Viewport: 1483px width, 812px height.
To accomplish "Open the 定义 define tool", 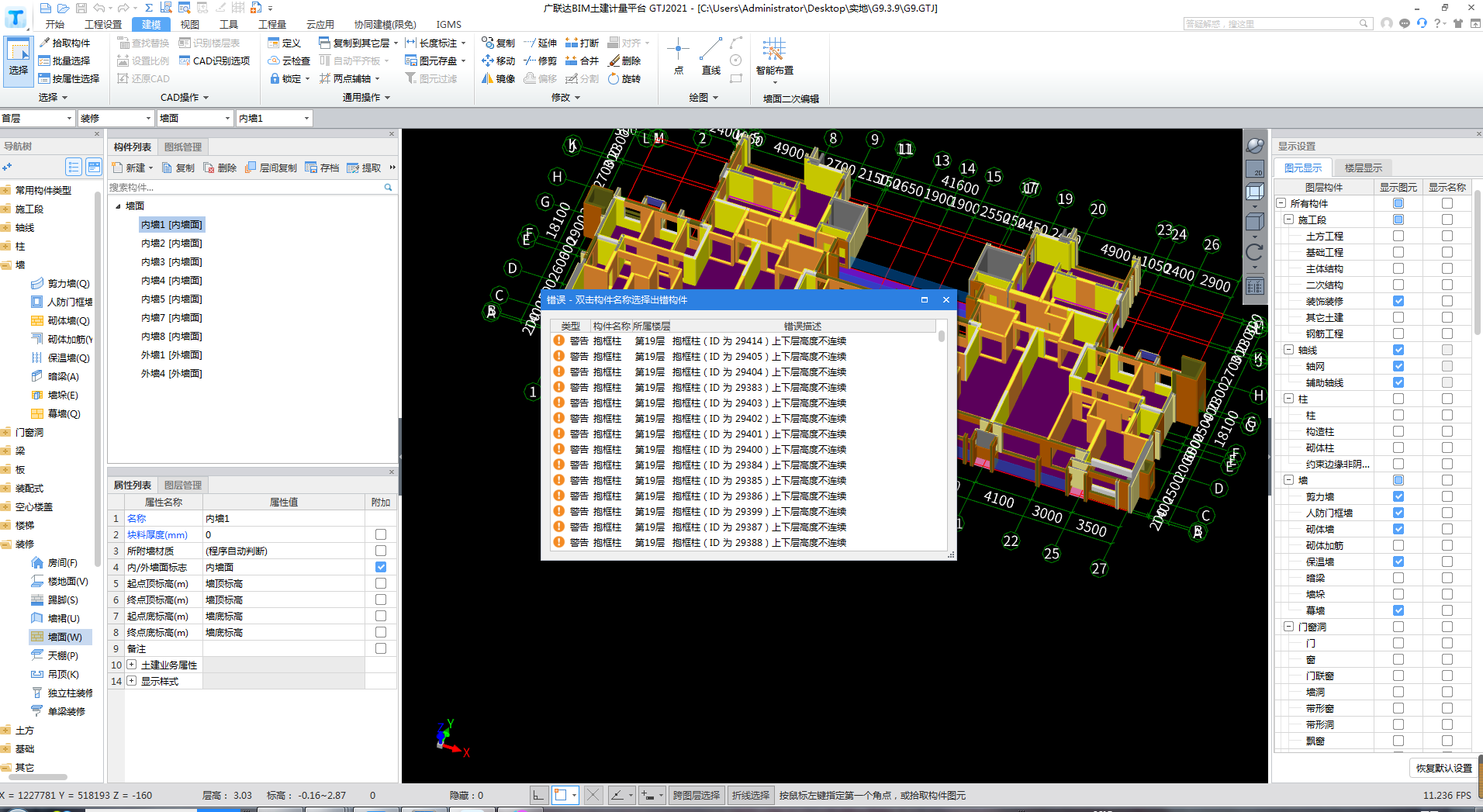I will click(x=284, y=43).
